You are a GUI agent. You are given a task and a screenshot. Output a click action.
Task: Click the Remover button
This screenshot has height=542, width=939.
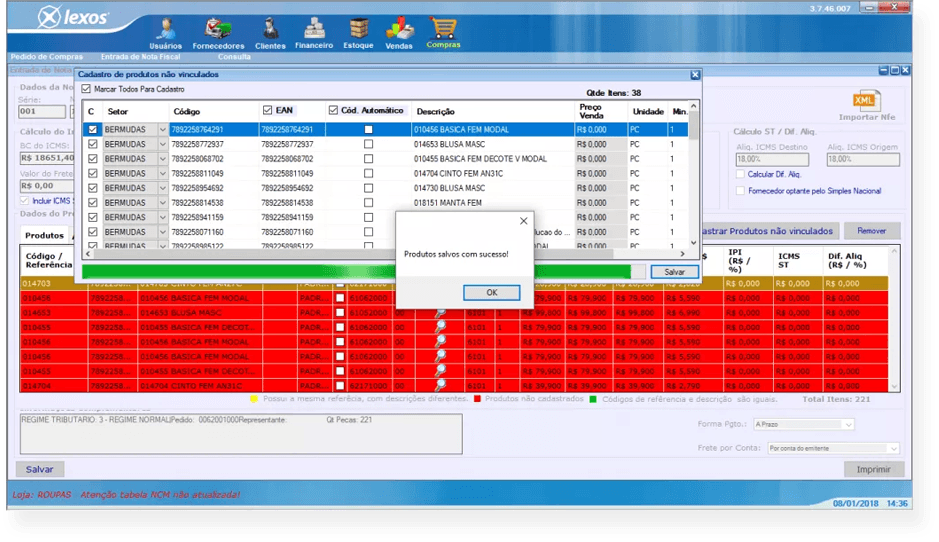click(x=871, y=231)
